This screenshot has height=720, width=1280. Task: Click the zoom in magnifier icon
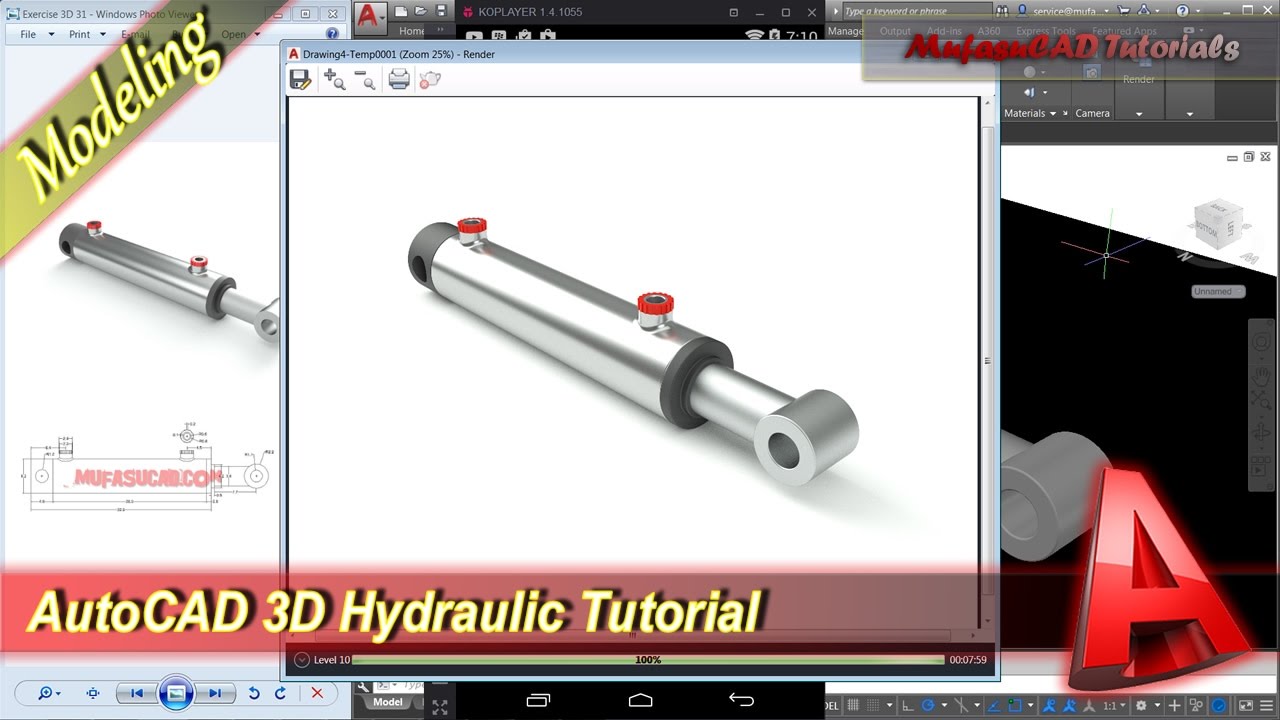334,80
